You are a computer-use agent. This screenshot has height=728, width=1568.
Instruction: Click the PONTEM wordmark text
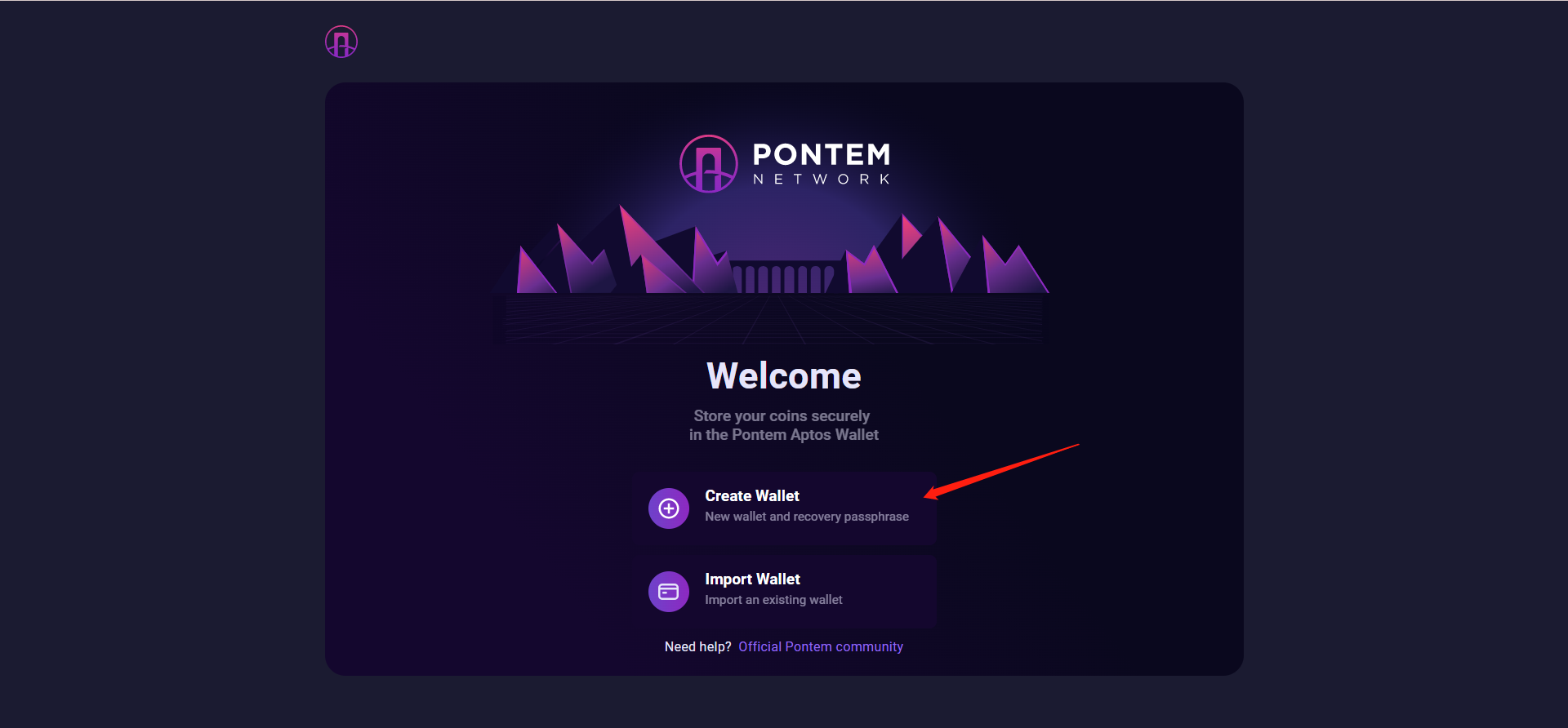click(821, 154)
